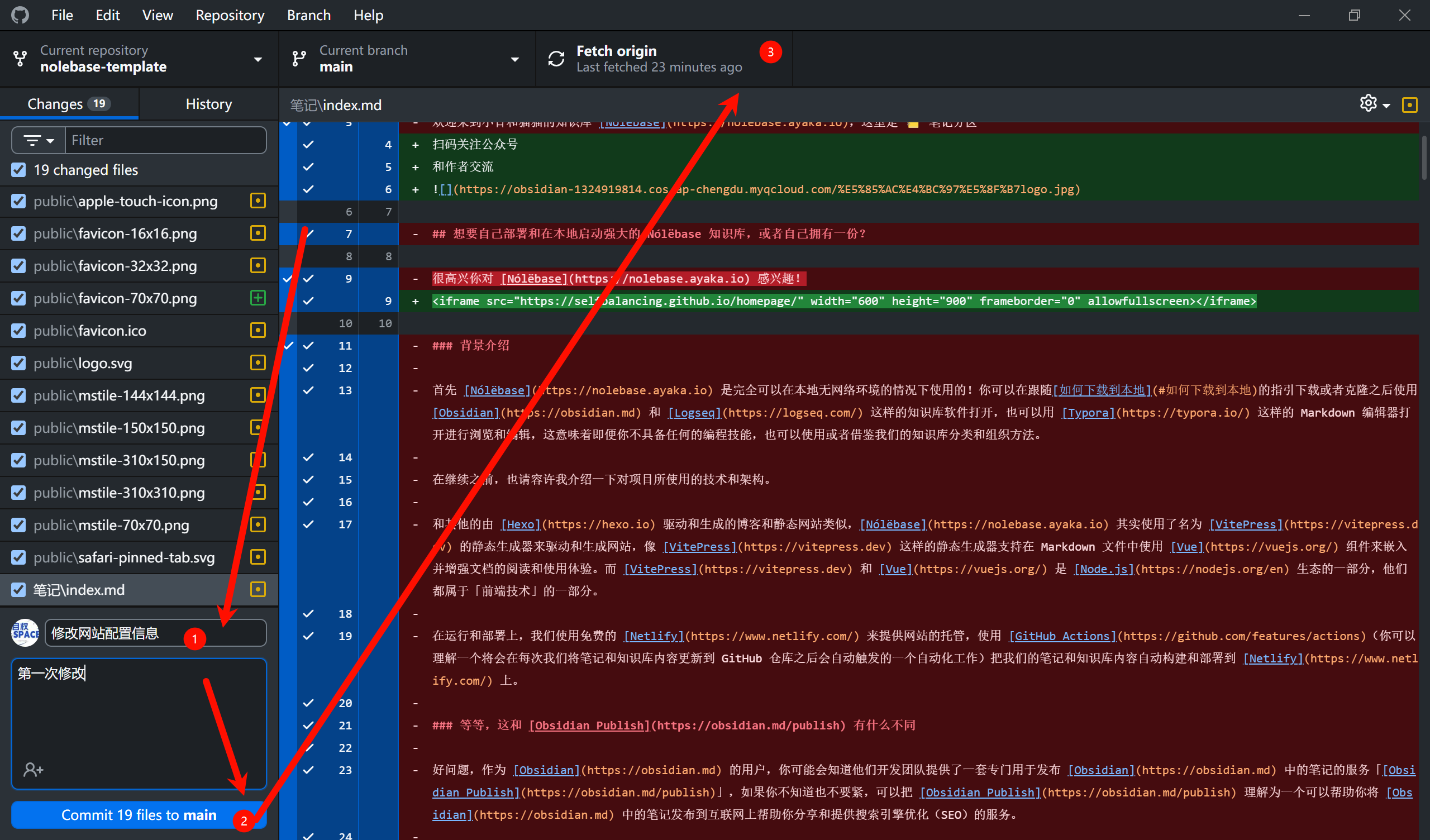The width and height of the screenshot is (1430, 840).
Task: Click the diff vertical scrollbar thumb
Action: point(1423,158)
